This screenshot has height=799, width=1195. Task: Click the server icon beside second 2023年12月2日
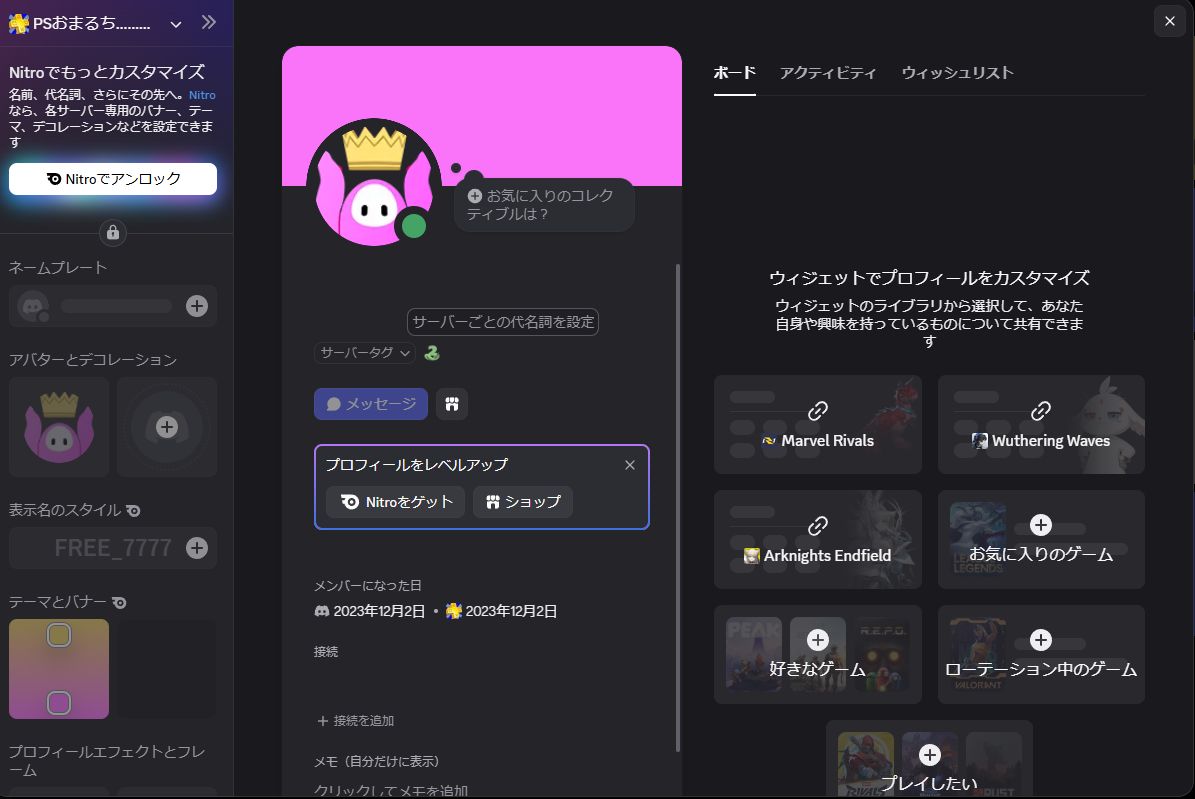click(454, 611)
